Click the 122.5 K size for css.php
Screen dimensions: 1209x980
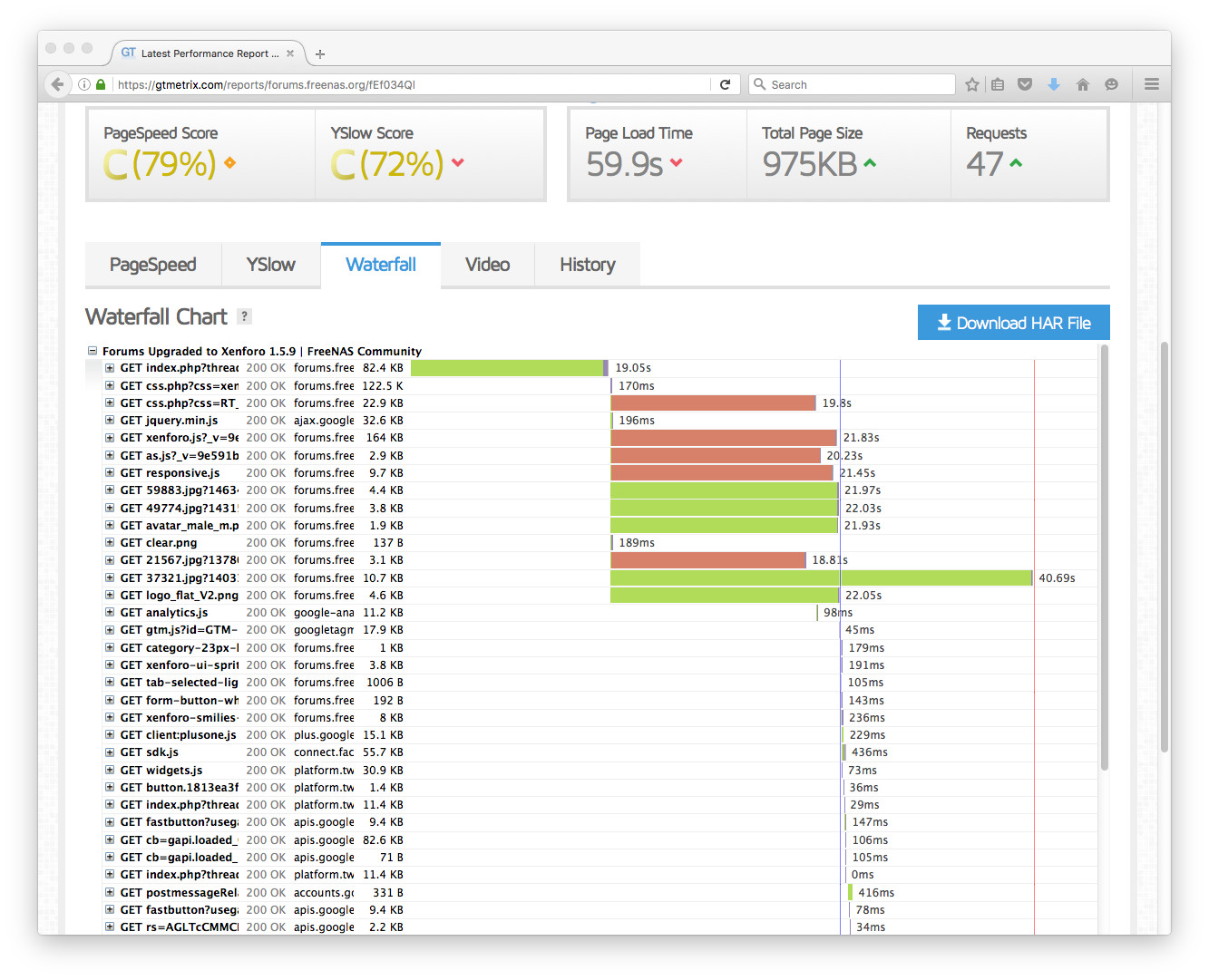(383, 386)
